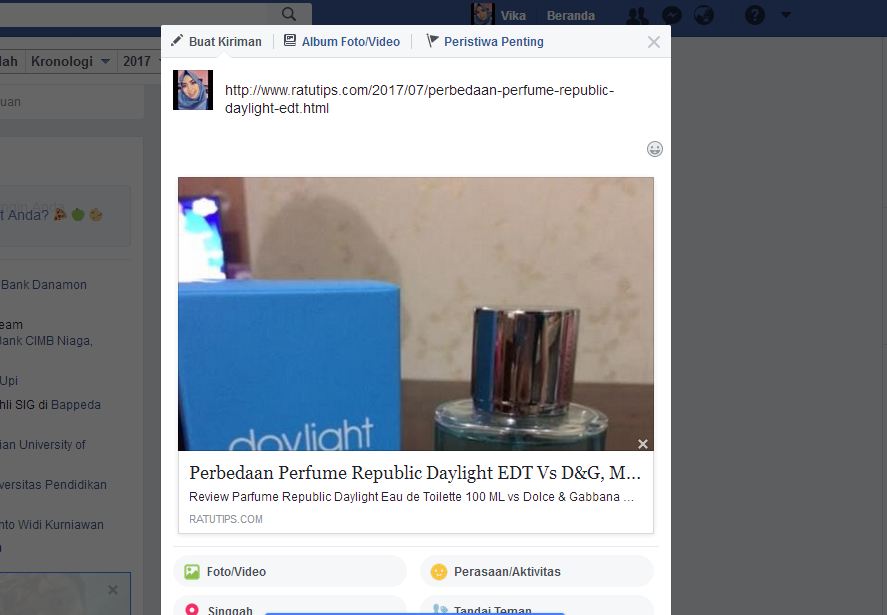Click the RATUTIPS.COM source label
This screenshot has width=887, height=615.
(226, 519)
